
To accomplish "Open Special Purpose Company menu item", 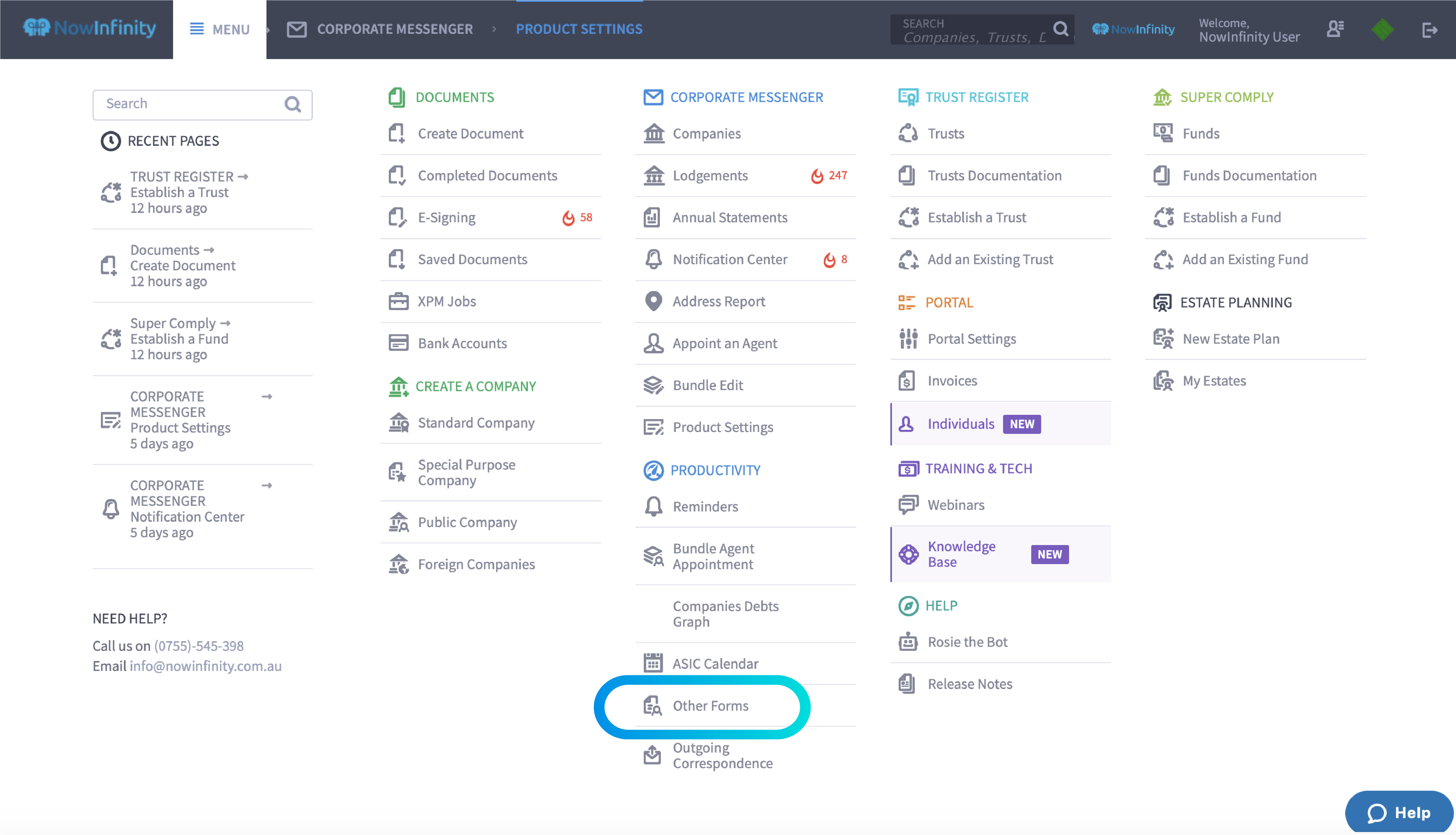I will (491, 472).
